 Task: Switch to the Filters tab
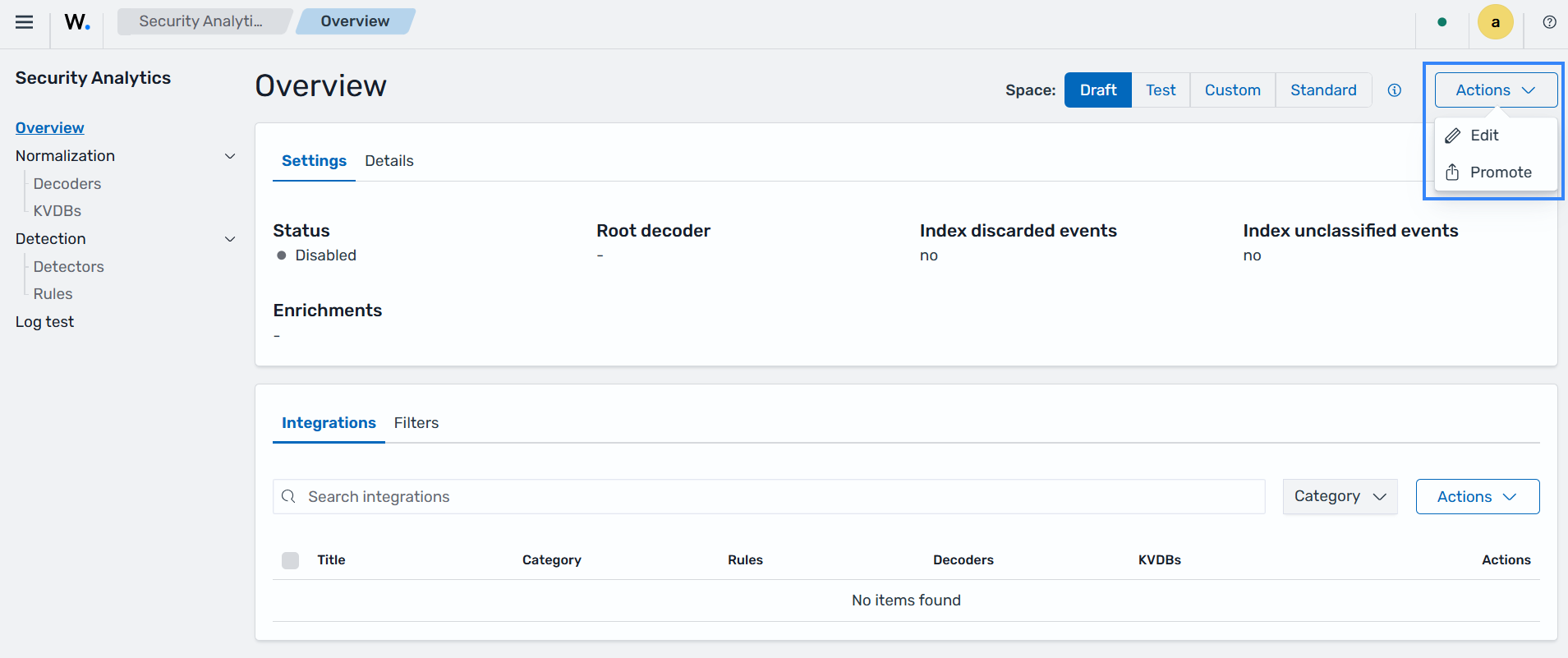point(416,423)
